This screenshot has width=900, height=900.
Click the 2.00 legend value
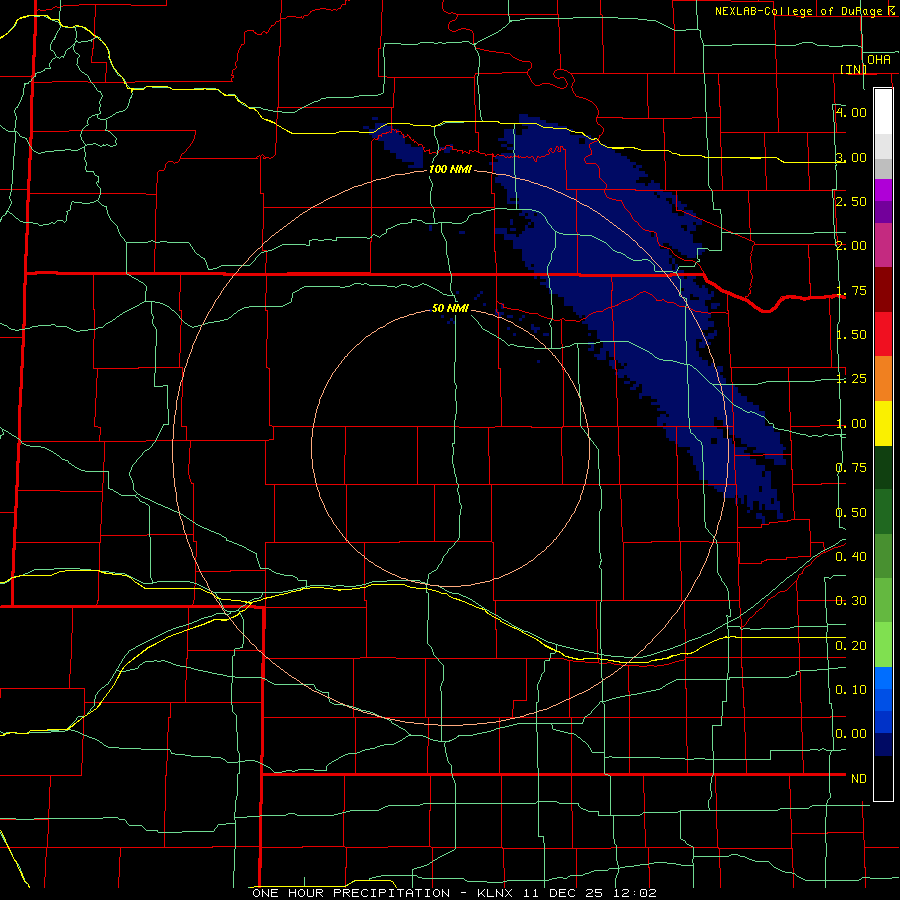[851, 246]
